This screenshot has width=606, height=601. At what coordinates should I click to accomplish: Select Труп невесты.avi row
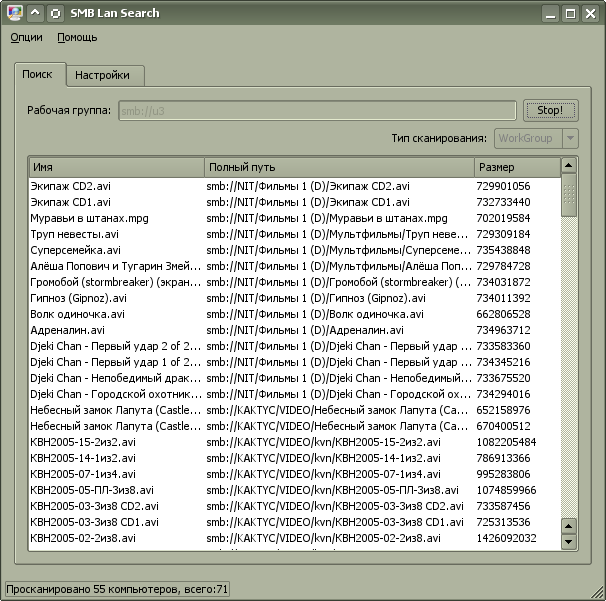pyautogui.click(x=294, y=234)
